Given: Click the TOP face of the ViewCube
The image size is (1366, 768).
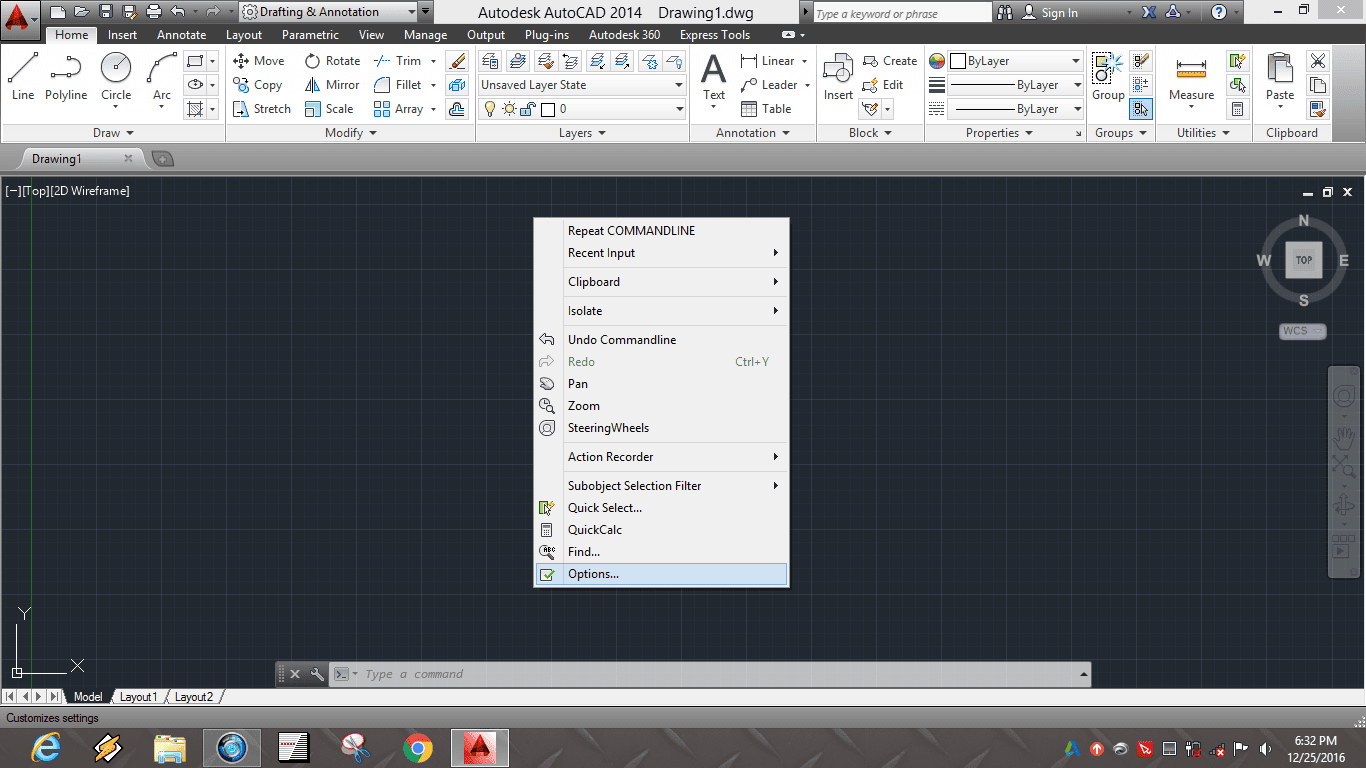Looking at the screenshot, I should pos(1304,260).
